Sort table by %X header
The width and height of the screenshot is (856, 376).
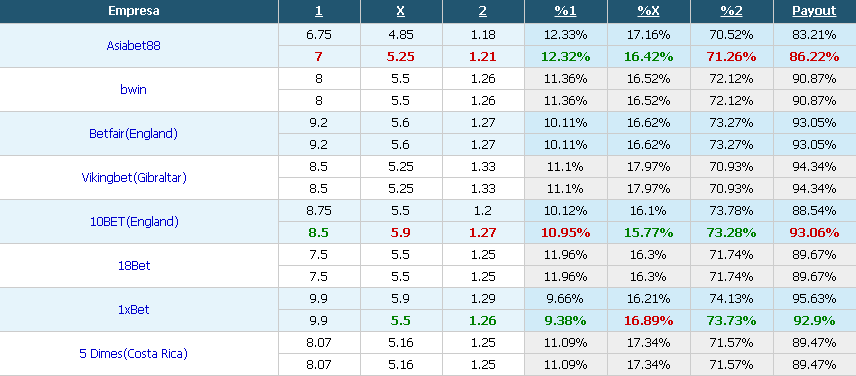coord(649,11)
